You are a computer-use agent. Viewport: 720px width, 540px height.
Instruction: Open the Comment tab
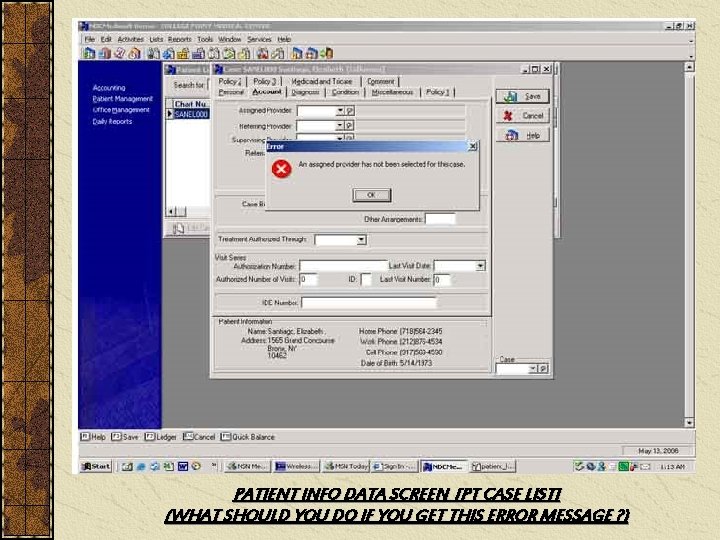(381, 81)
